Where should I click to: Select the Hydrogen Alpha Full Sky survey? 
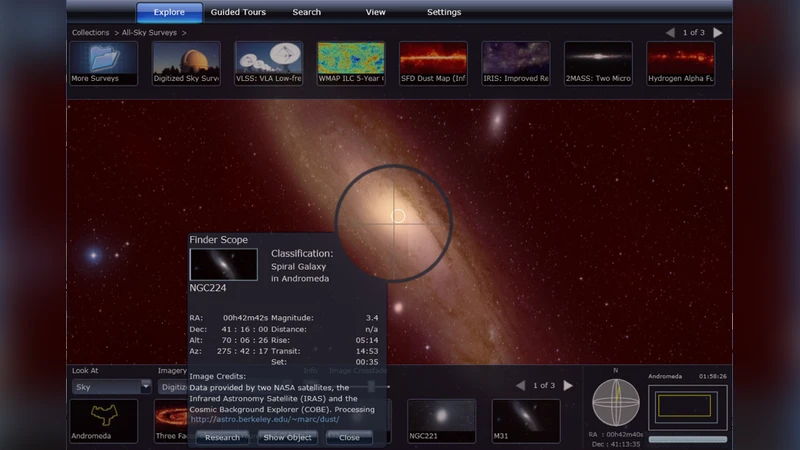click(x=680, y=62)
